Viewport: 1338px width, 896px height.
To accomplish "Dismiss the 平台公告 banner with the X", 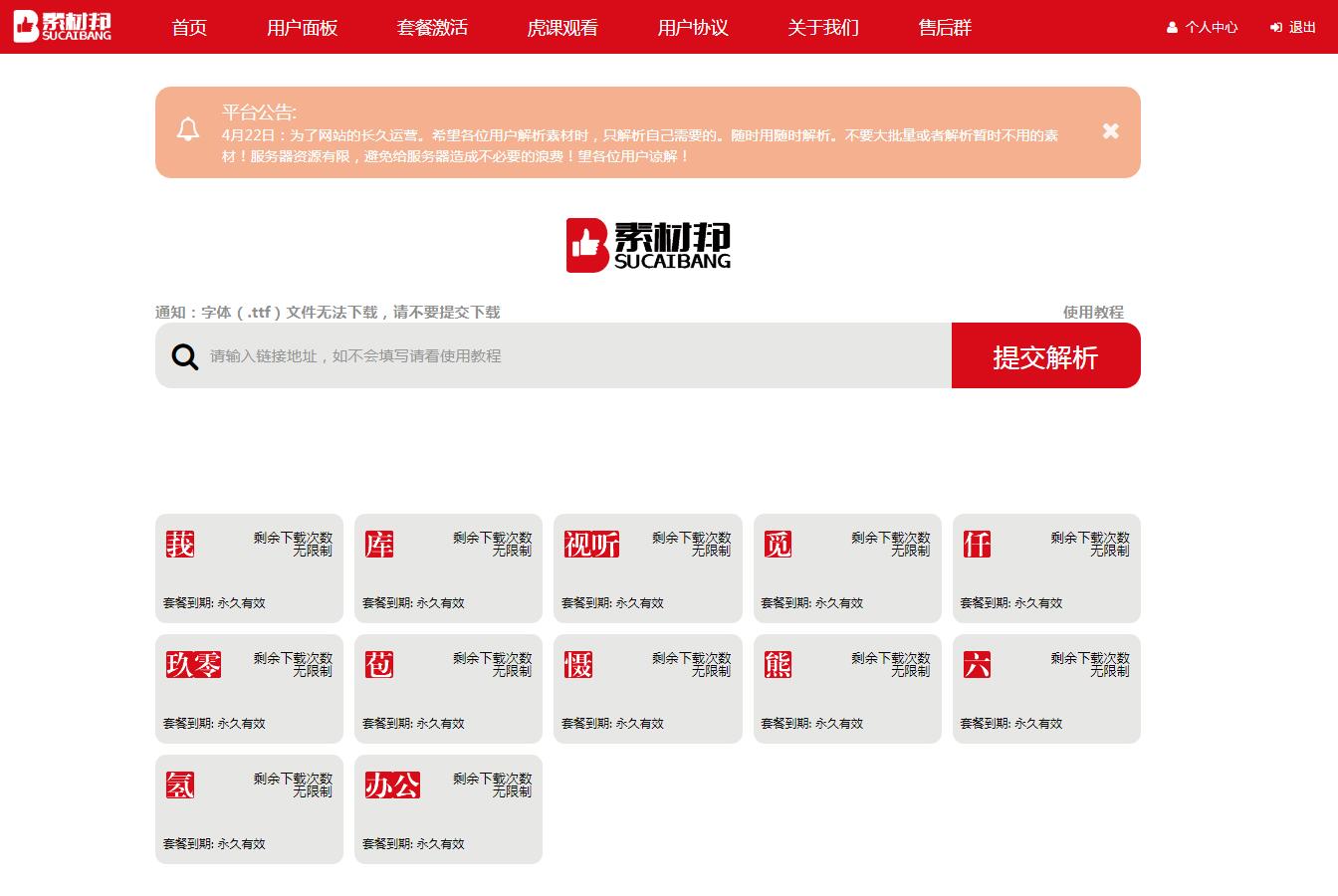I will (1111, 130).
